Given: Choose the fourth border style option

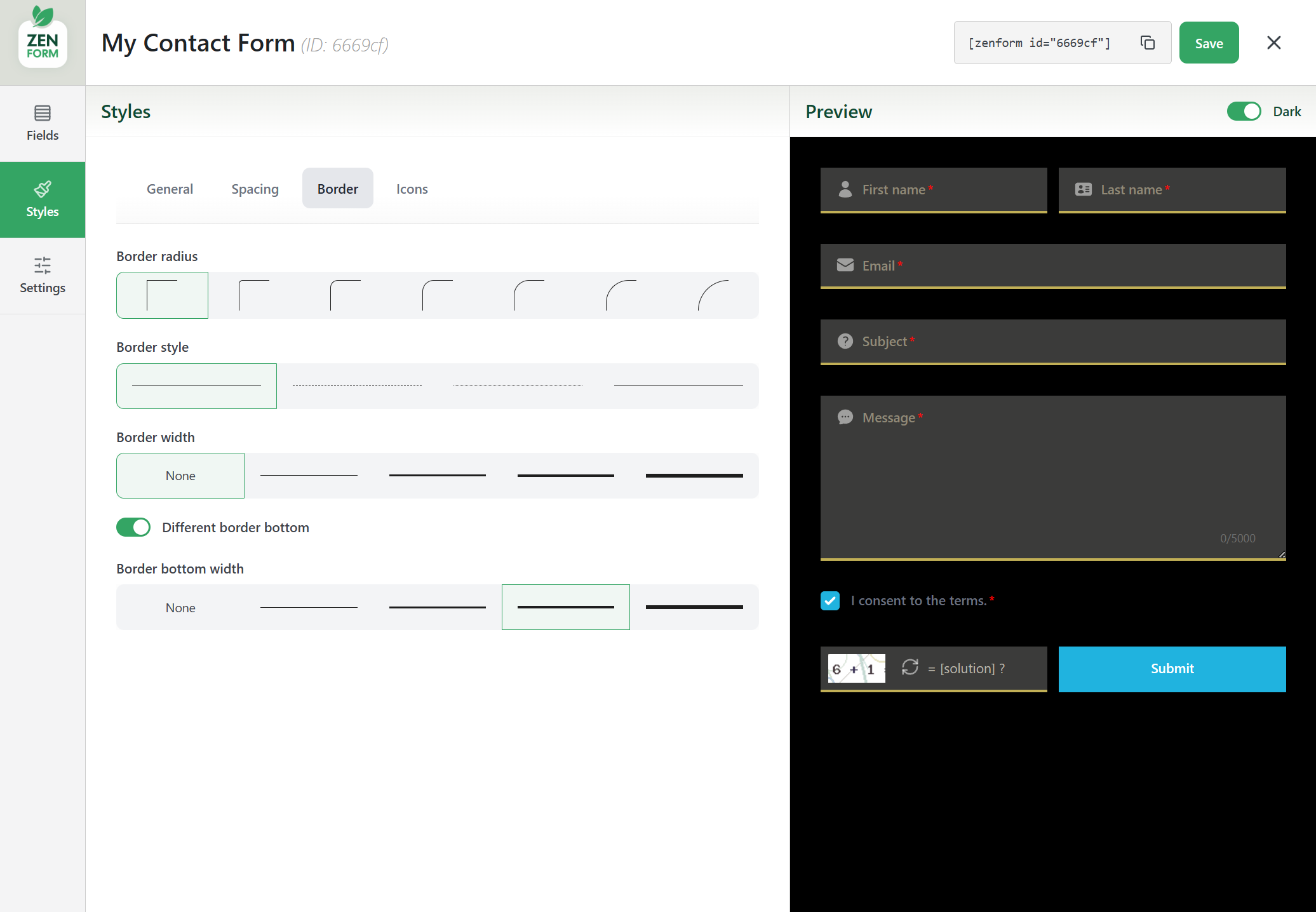Looking at the screenshot, I should 678,386.
